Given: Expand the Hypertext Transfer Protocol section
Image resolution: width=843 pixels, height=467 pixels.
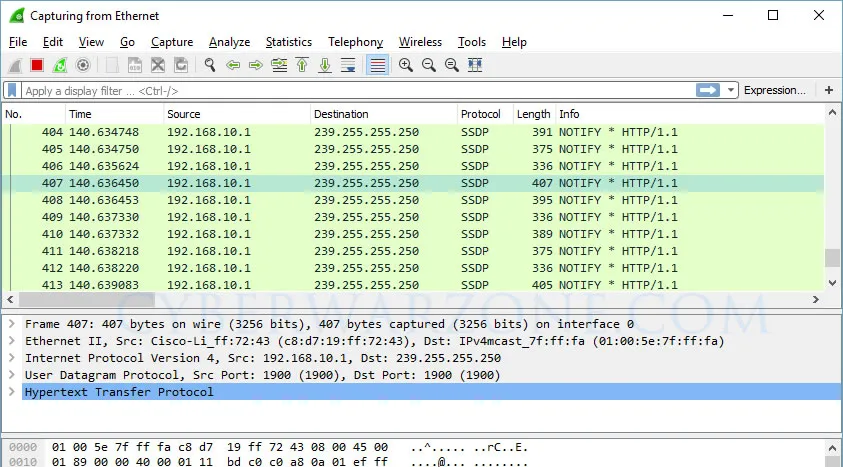Looking at the screenshot, I should [11, 392].
